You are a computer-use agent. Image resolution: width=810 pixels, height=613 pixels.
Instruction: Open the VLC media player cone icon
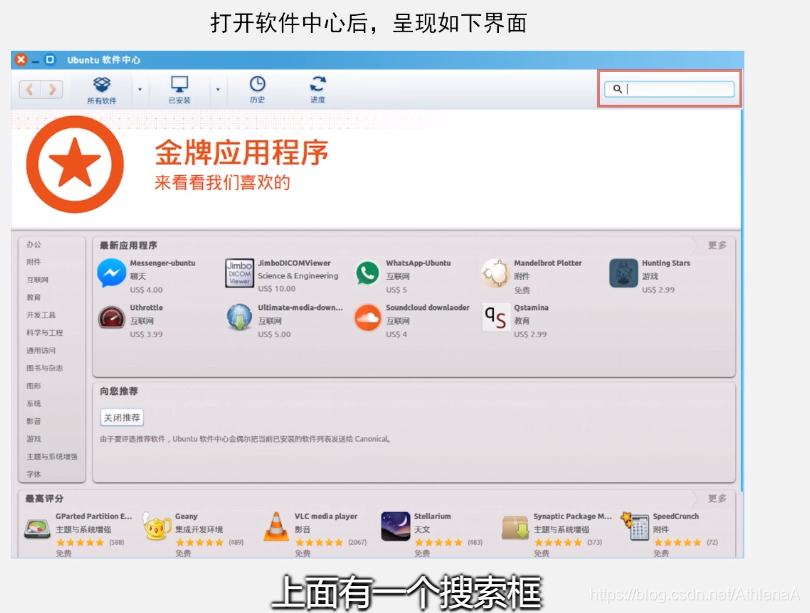point(276,527)
